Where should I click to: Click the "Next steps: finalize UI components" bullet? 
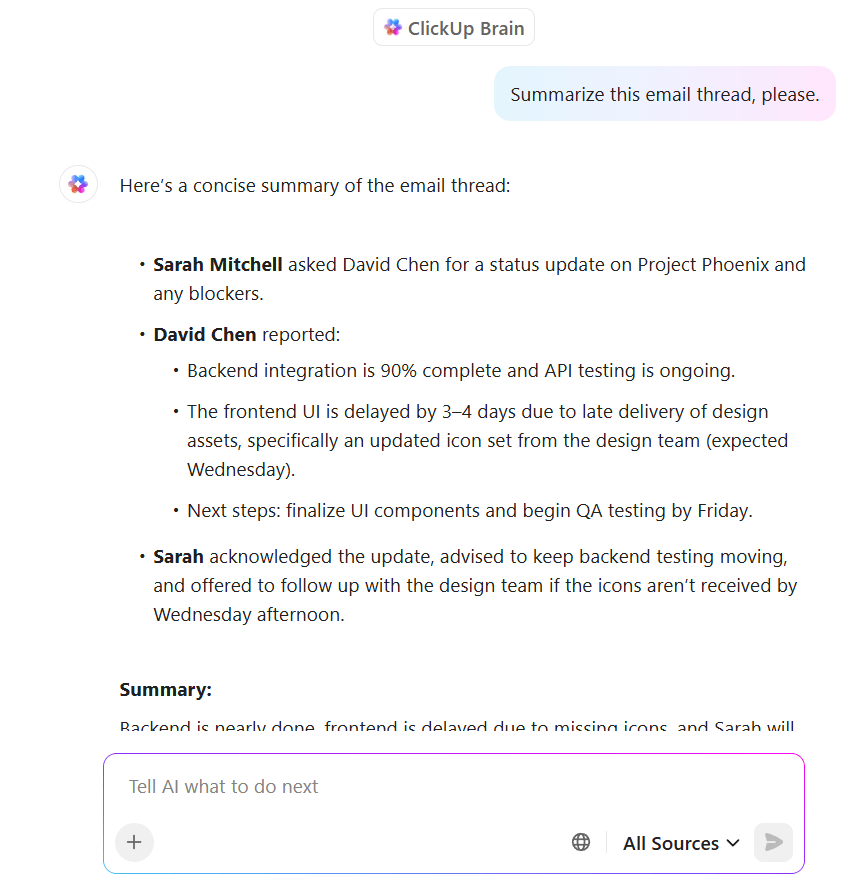point(469,511)
